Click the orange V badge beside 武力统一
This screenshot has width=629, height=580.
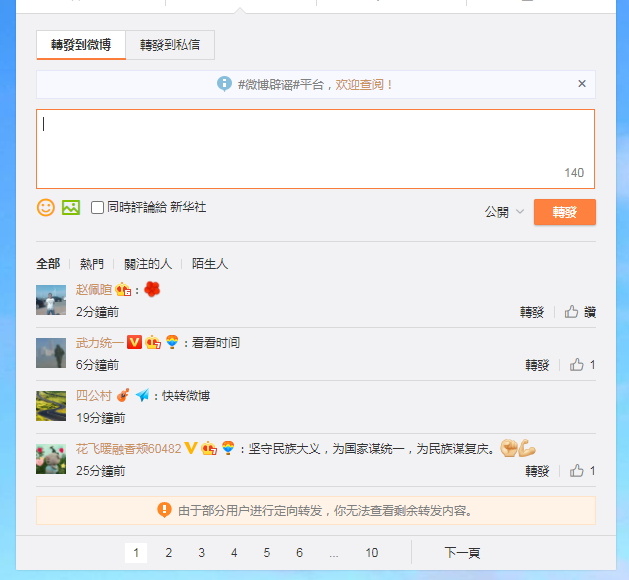click(134, 342)
